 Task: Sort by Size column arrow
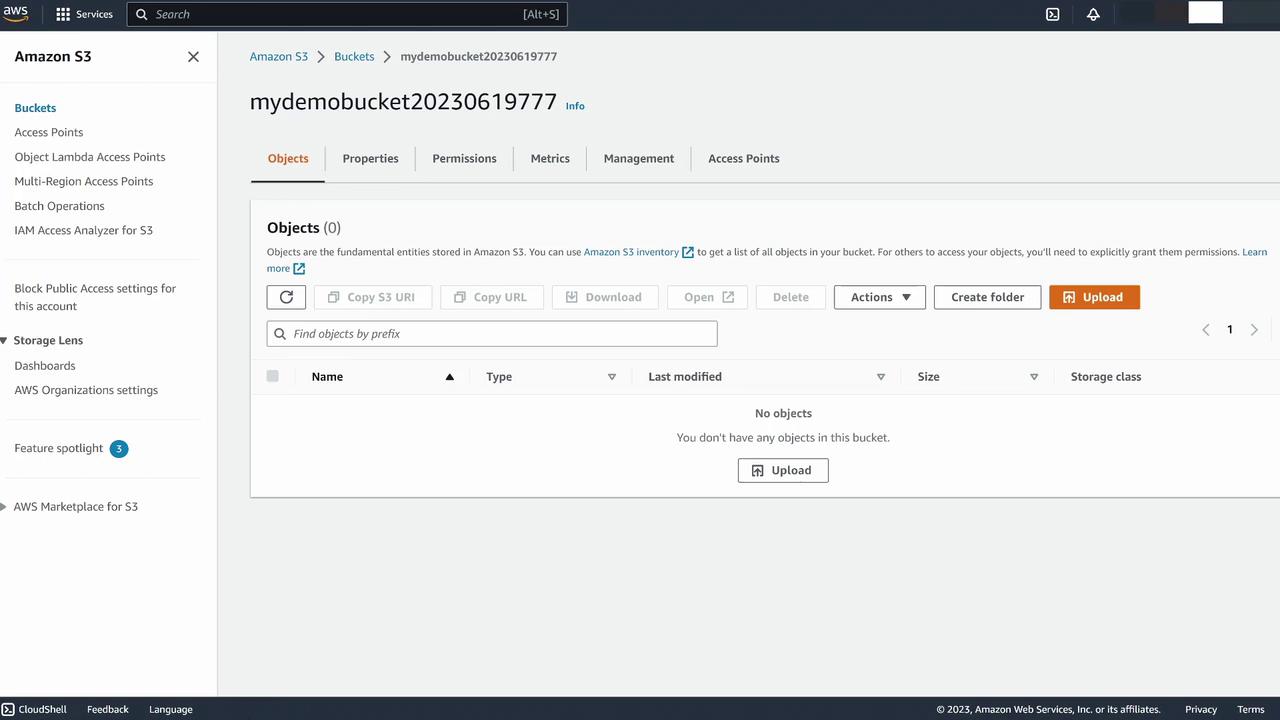pyautogui.click(x=1034, y=377)
